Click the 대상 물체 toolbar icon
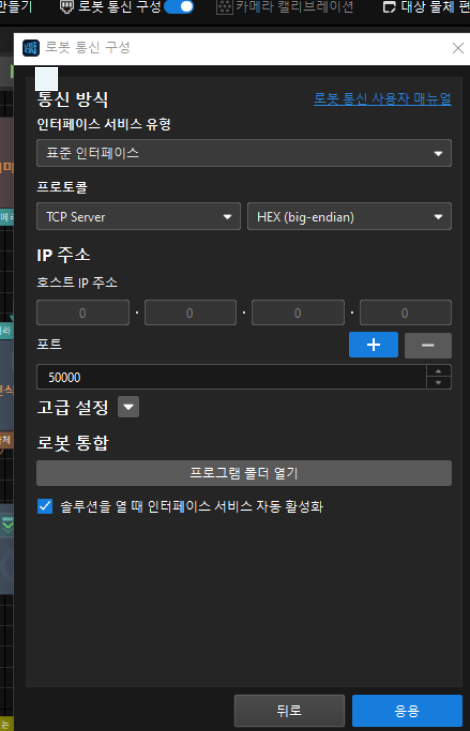Image resolution: width=470 pixels, height=731 pixels. click(389, 7)
